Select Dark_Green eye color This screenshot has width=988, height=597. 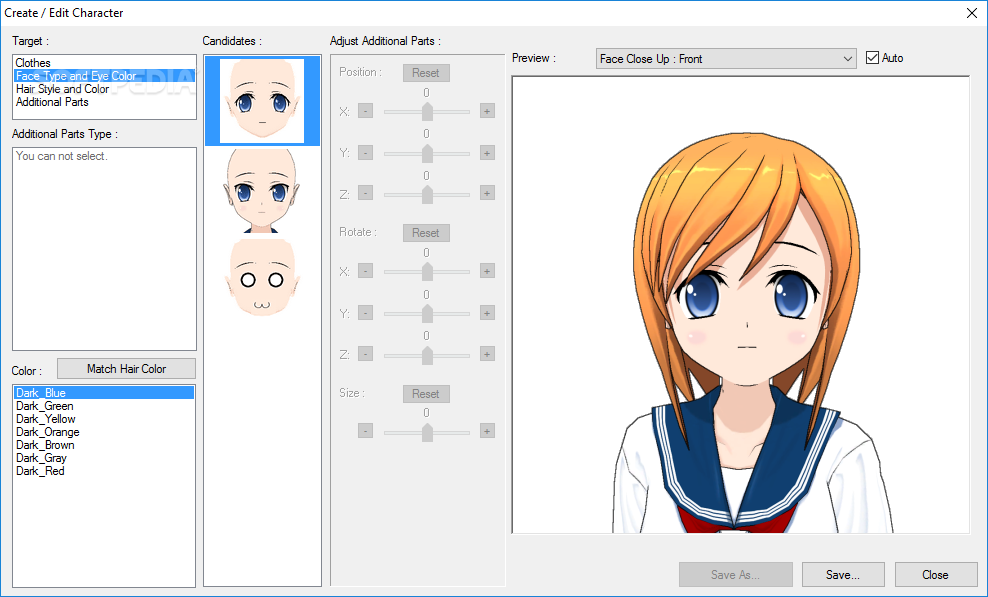click(x=104, y=406)
